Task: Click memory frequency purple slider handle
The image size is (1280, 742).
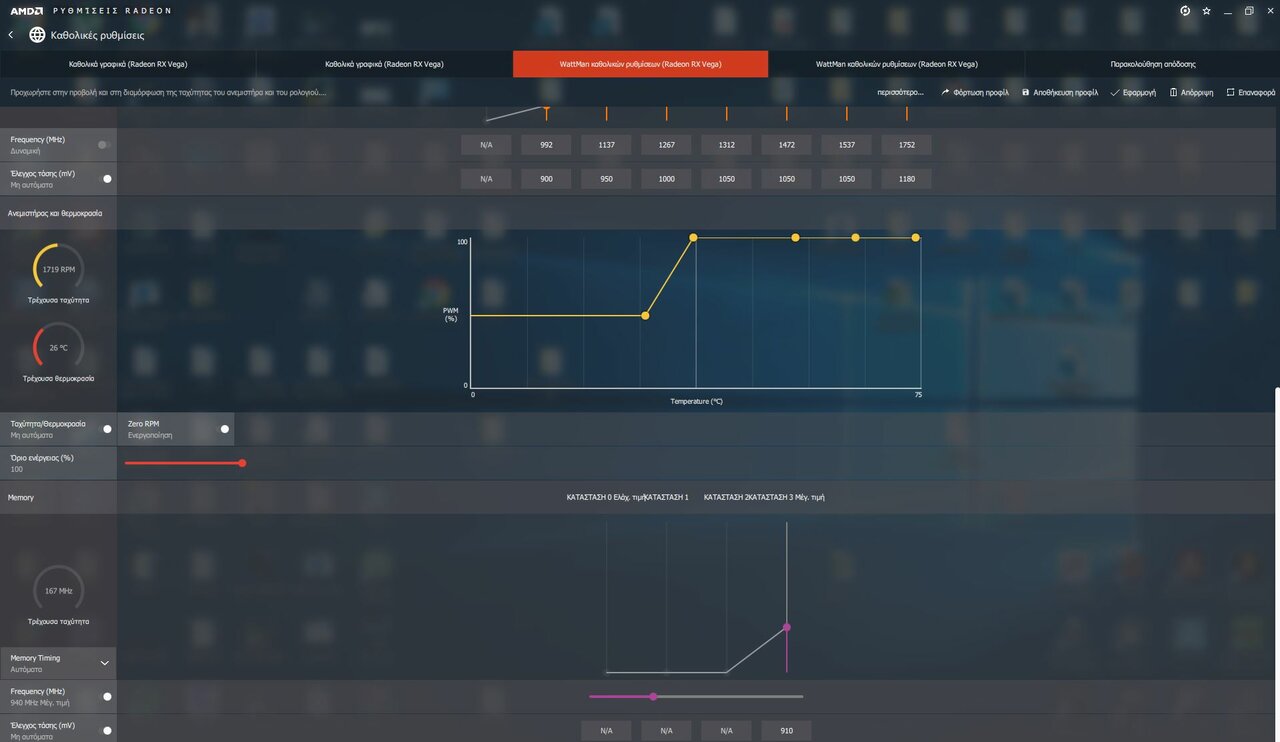Action: pos(653,696)
